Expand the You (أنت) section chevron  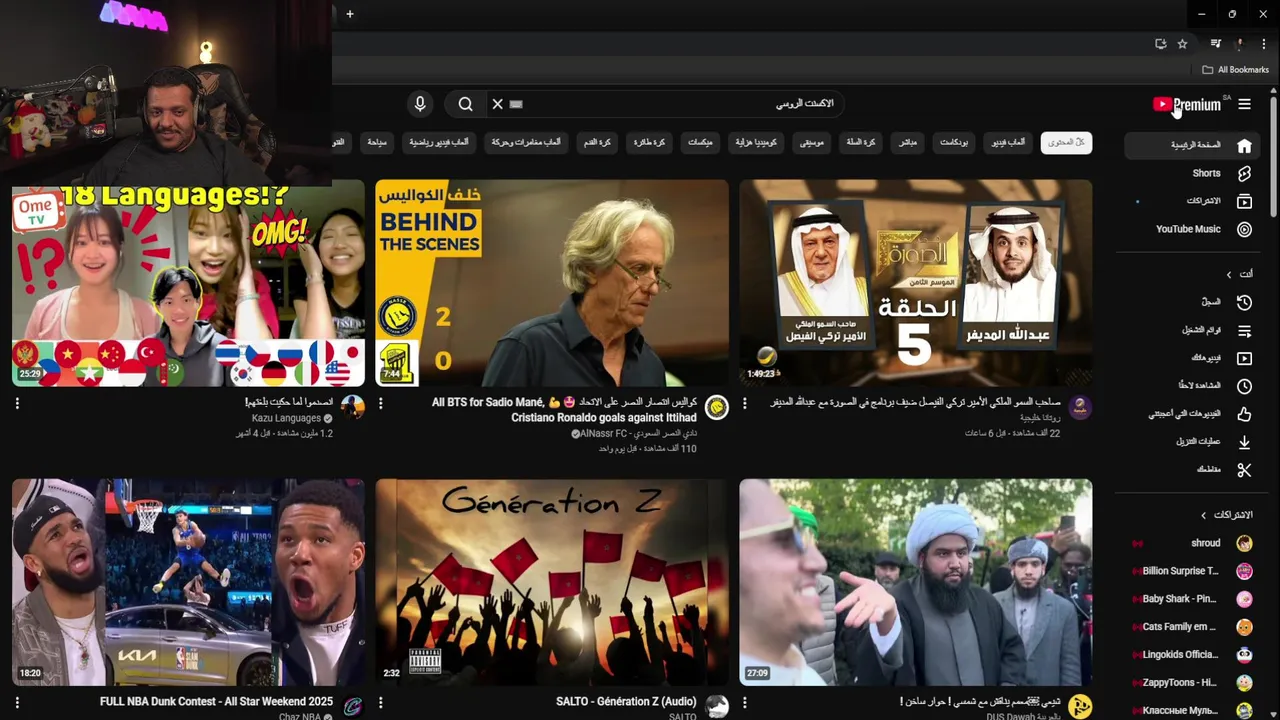click(x=1229, y=274)
